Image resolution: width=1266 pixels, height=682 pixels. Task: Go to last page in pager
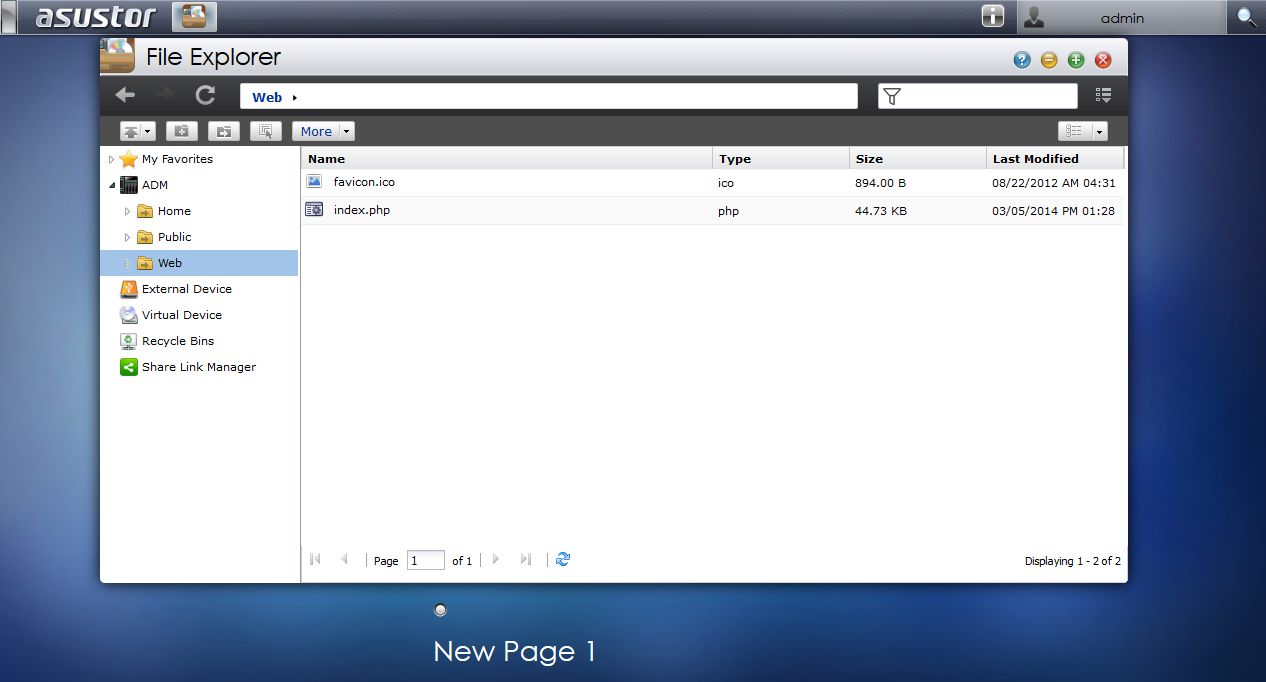[x=526, y=559]
